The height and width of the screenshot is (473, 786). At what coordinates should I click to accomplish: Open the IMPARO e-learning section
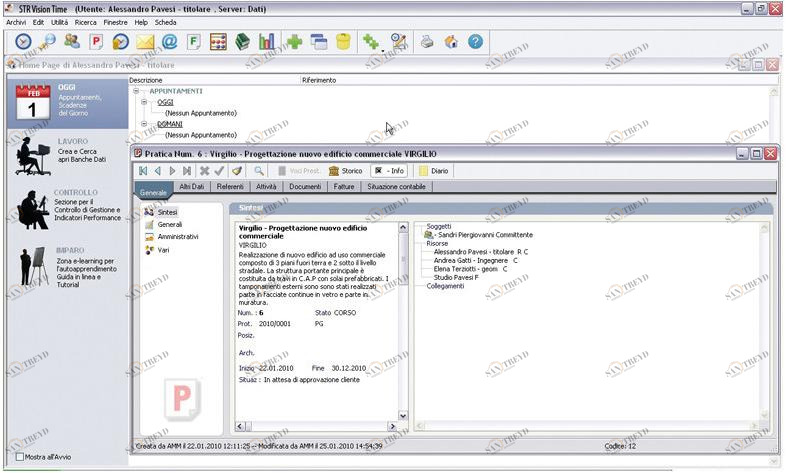68,267
